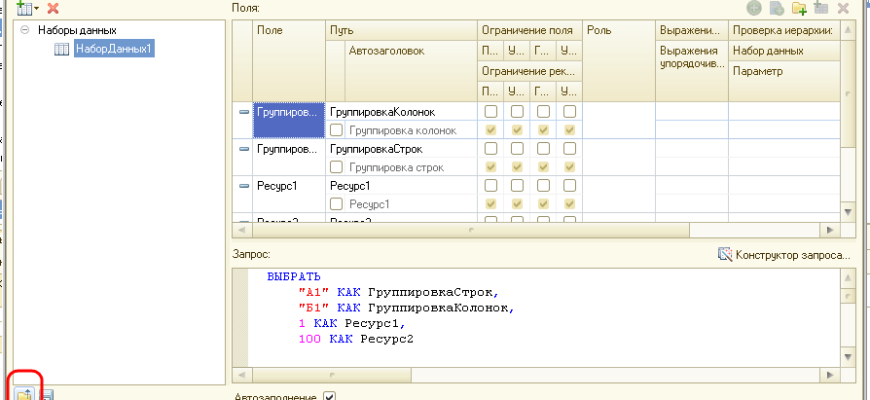The image size is (870, 400).
Task: Open Конструктор запроса query builder
Action: tap(784, 255)
